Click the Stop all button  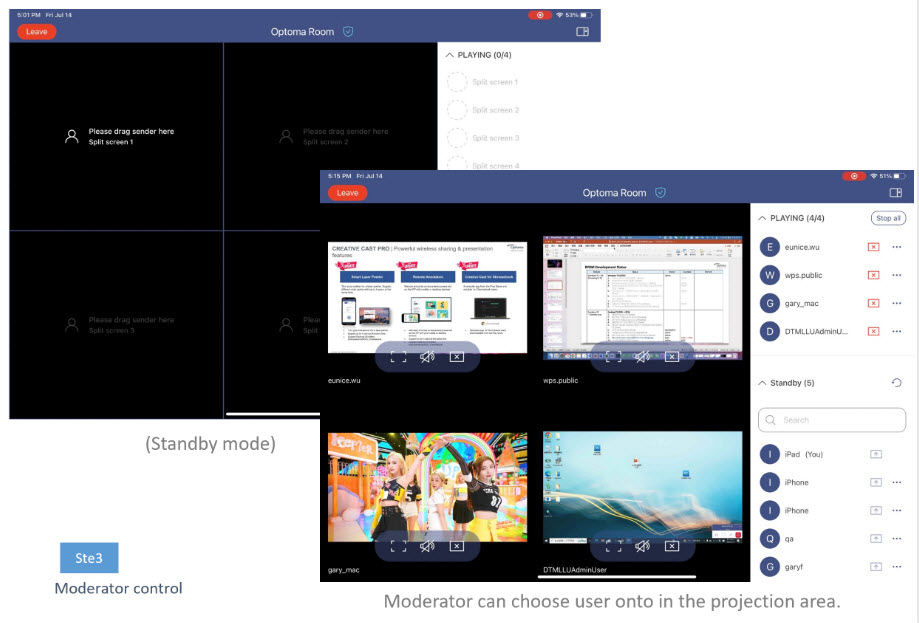click(x=888, y=218)
